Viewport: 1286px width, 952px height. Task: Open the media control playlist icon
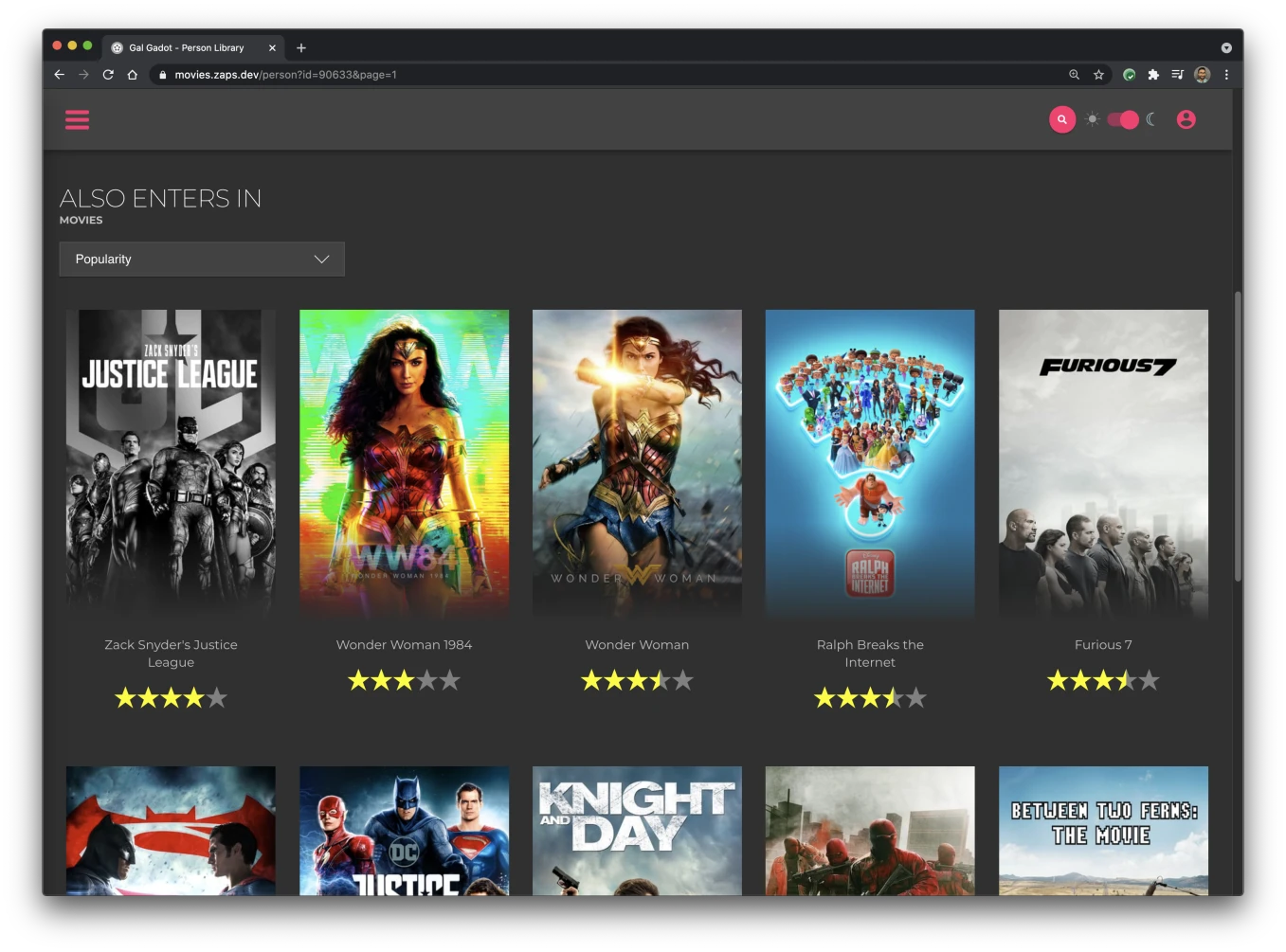click(x=1177, y=75)
